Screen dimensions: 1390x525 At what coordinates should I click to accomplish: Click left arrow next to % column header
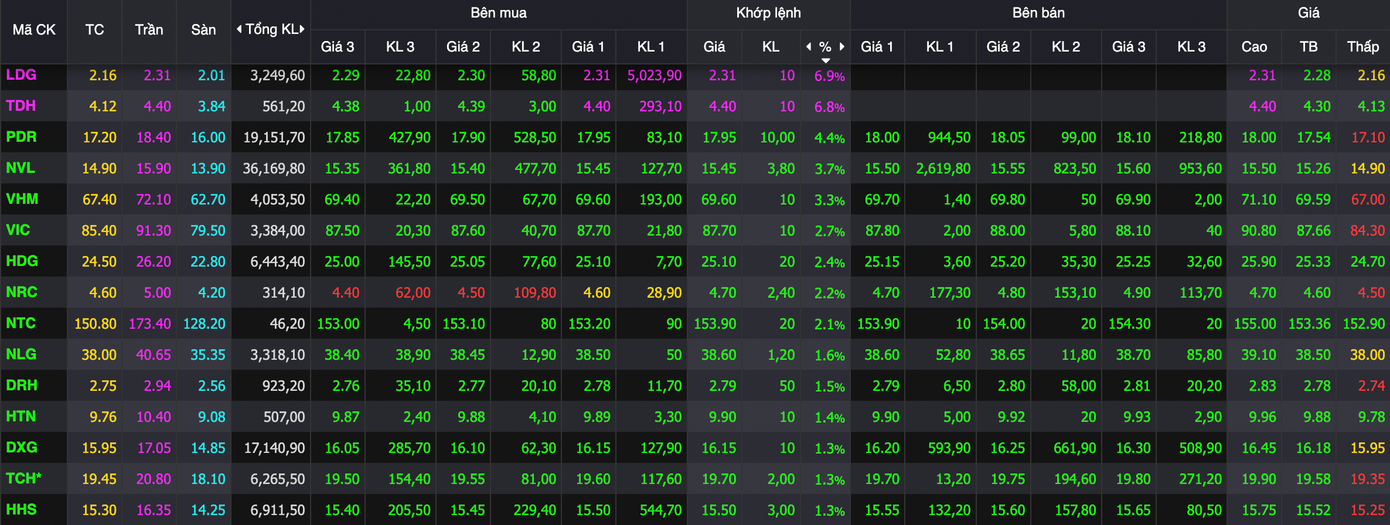pos(809,47)
